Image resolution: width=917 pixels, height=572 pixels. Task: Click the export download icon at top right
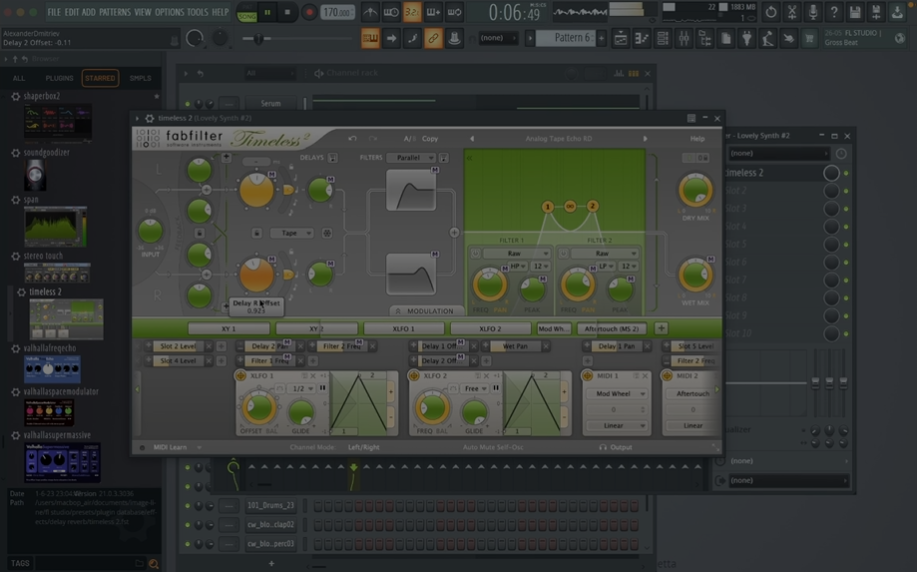tap(897, 12)
